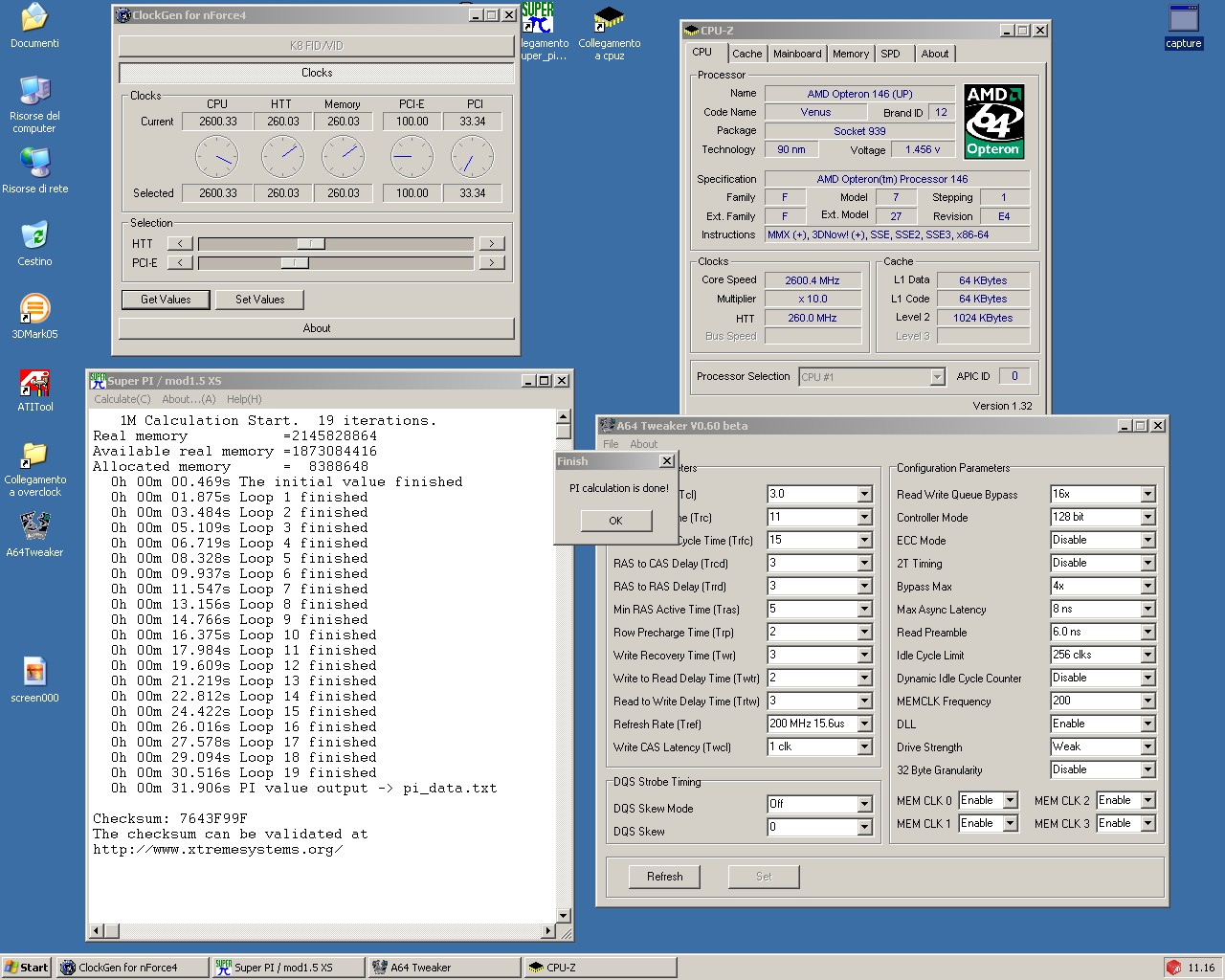
Task: Click the Clocks button in ClockGen
Action: 317,73
